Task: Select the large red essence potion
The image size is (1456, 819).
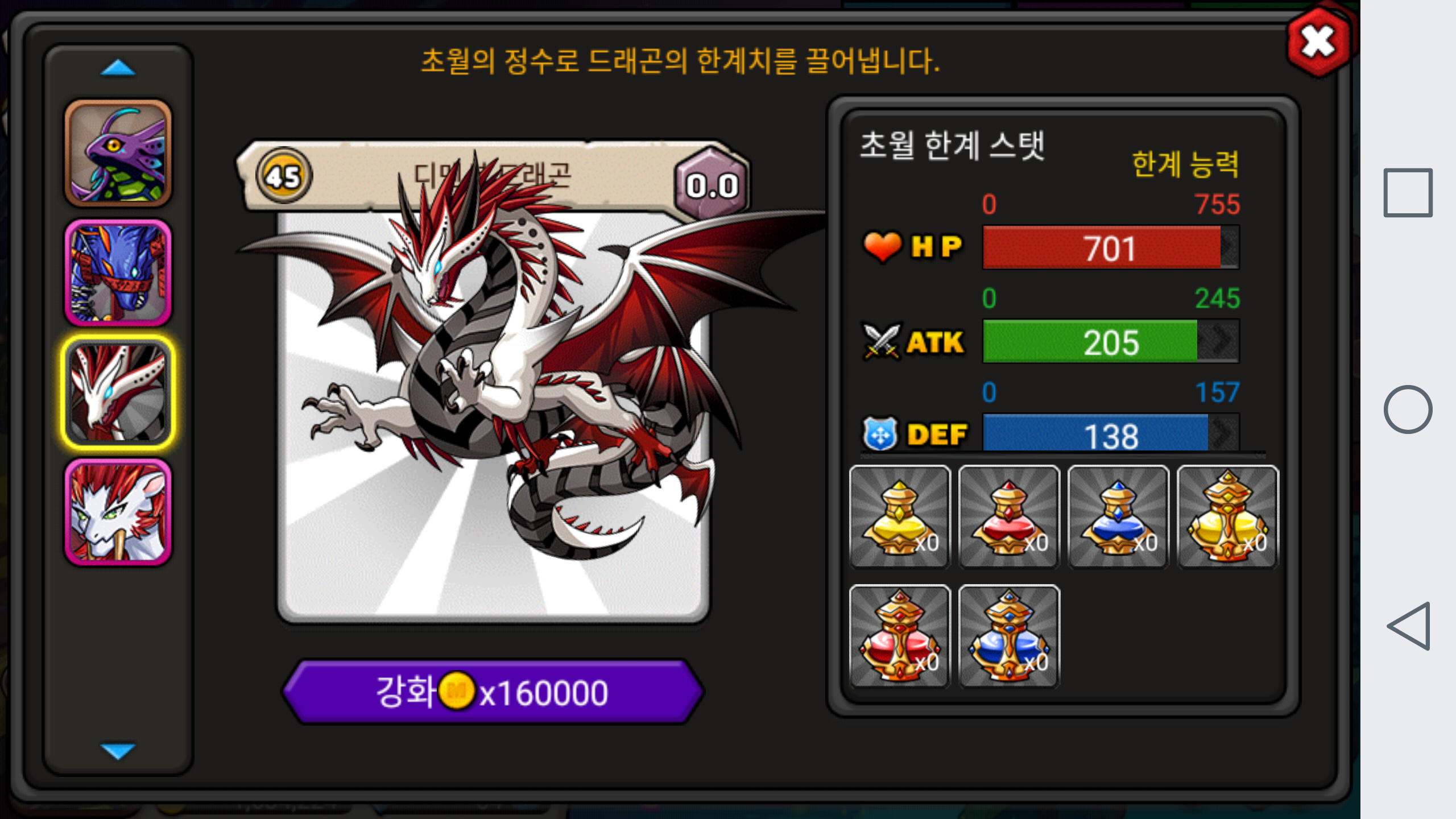Action: [900, 636]
